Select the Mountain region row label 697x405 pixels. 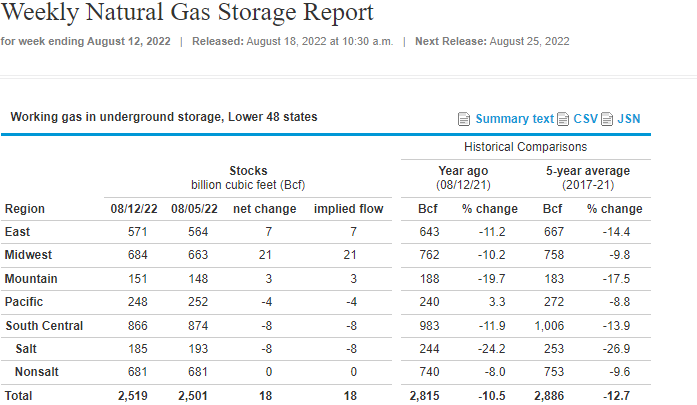pyautogui.click(x=31, y=279)
